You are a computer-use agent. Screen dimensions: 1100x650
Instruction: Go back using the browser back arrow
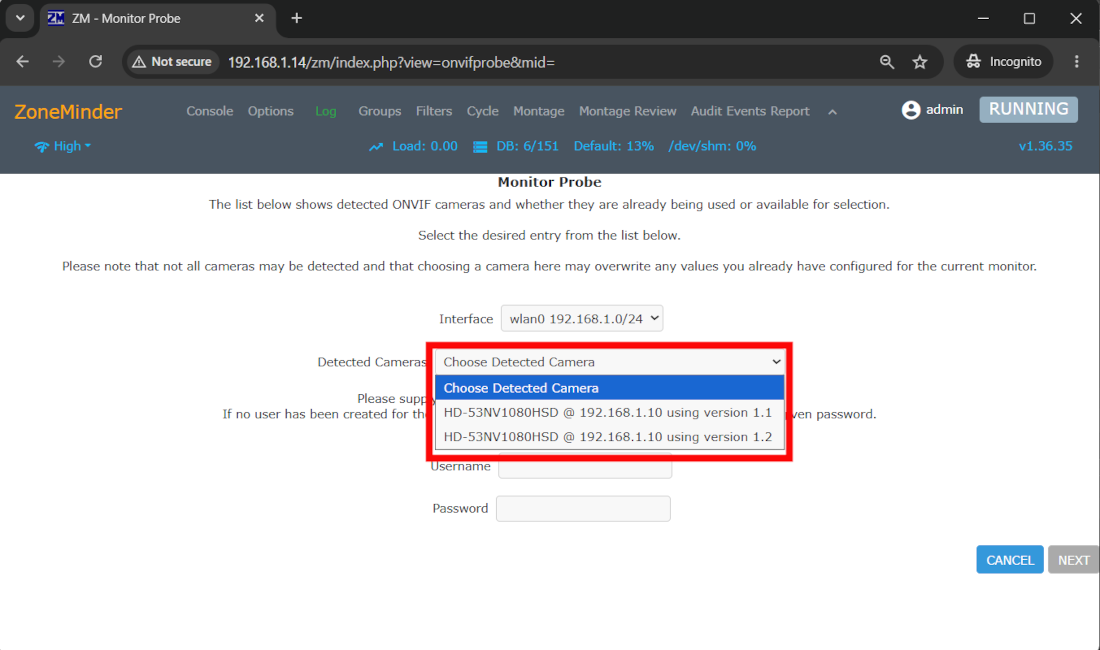(x=22, y=62)
